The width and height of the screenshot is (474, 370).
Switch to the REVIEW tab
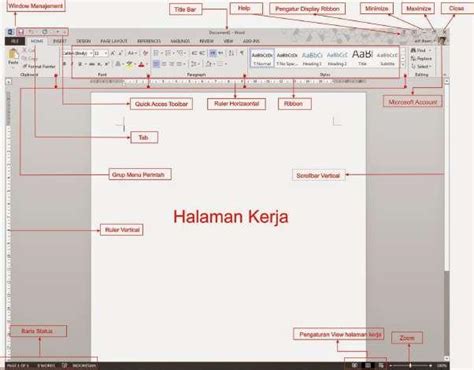(x=206, y=41)
